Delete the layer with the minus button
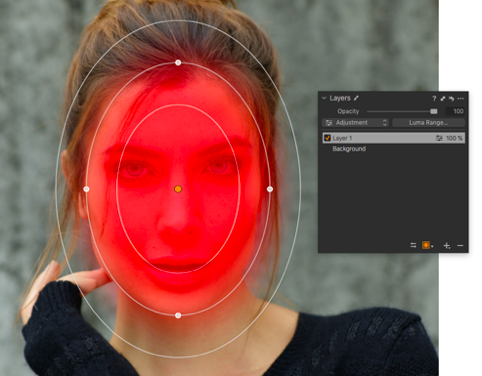The width and height of the screenshot is (482, 376). click(460, 246)
